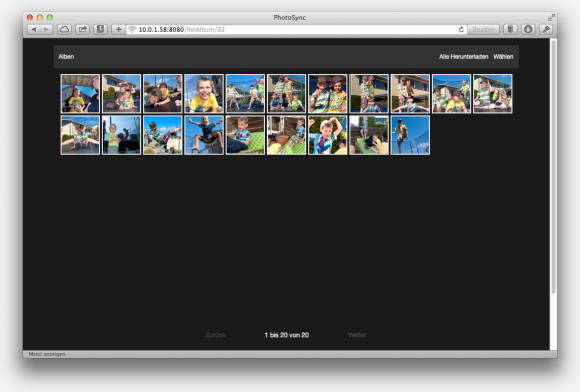The width and height of the screenshot is (580, 392).
Task: Click the plus add-bookmark button
Action: pyautogui.click(x=118, y=29)
